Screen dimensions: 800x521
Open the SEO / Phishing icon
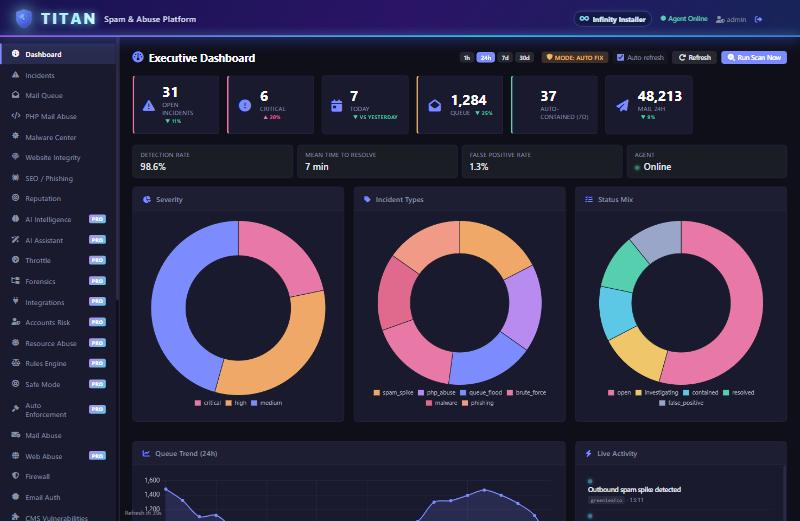point(15,178)
